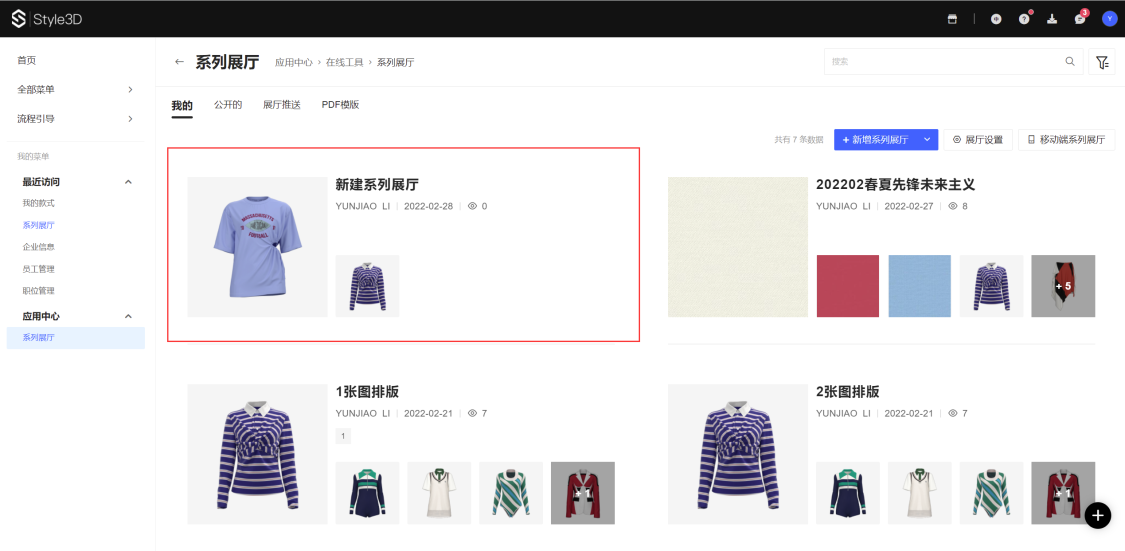
Task: Click the filter icon beside search
Action: [1102, 62]
